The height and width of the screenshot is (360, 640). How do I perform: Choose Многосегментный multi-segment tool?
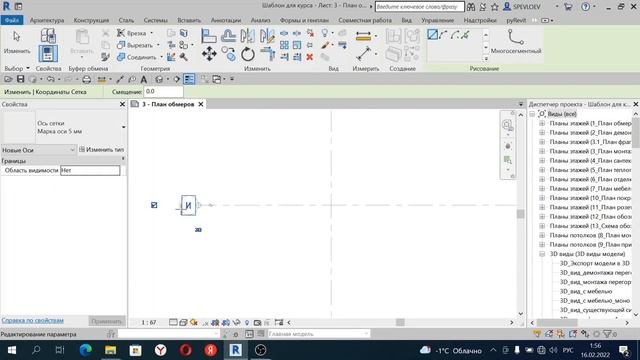point(516,42)
